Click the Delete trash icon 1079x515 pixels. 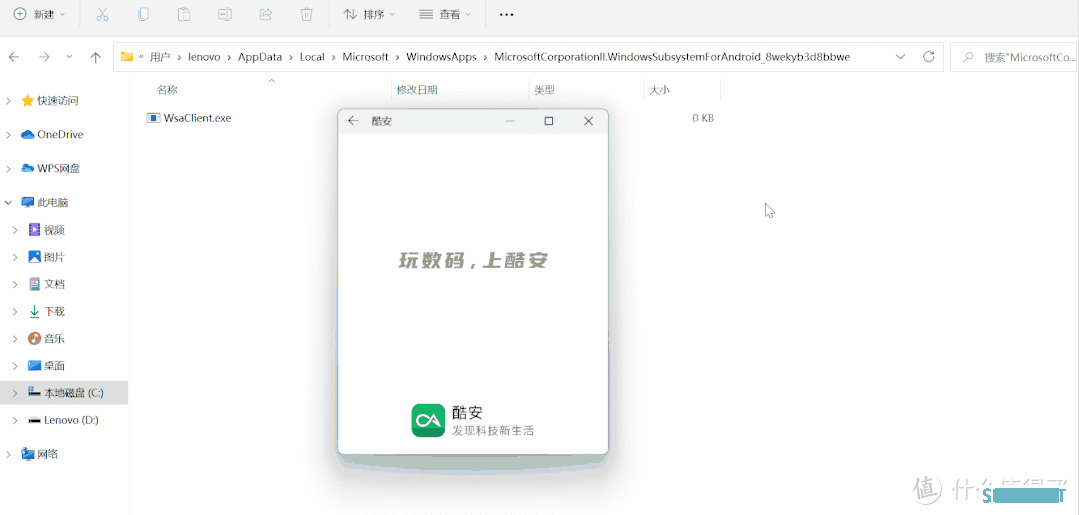pyautogui.click(x=307, y=14)
